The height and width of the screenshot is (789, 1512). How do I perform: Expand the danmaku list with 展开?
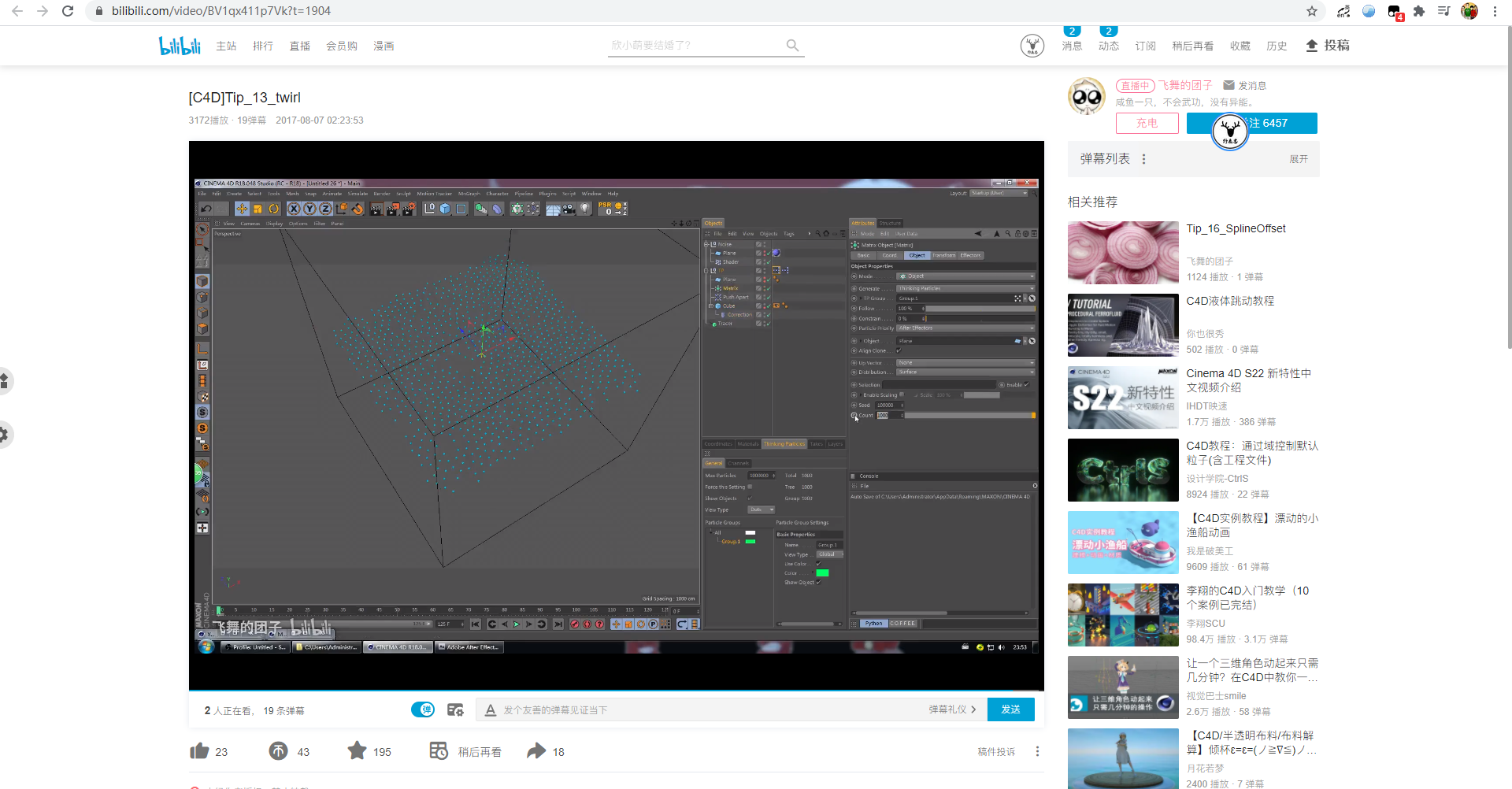pyautogui.click(x=1298, y=159)
